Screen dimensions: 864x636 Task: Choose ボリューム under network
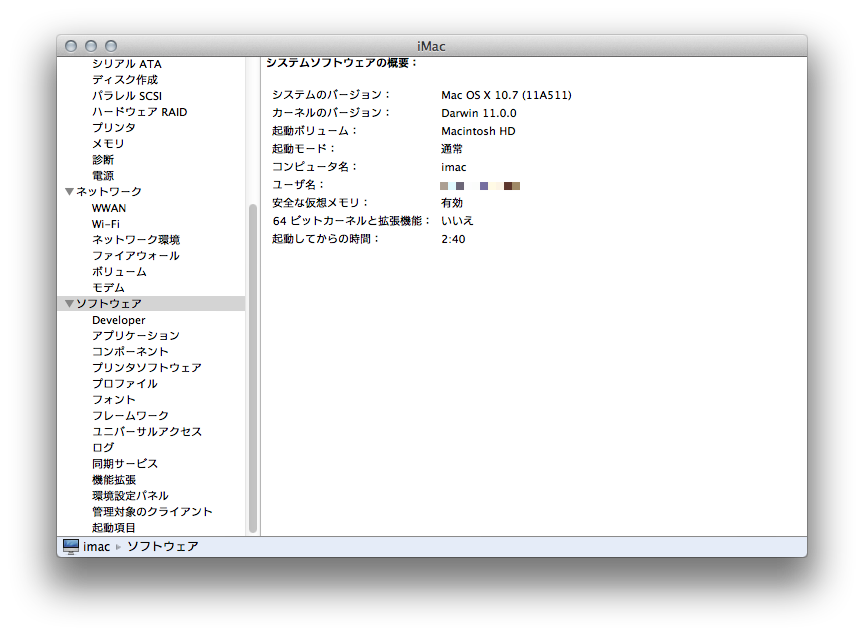[119, 272]
